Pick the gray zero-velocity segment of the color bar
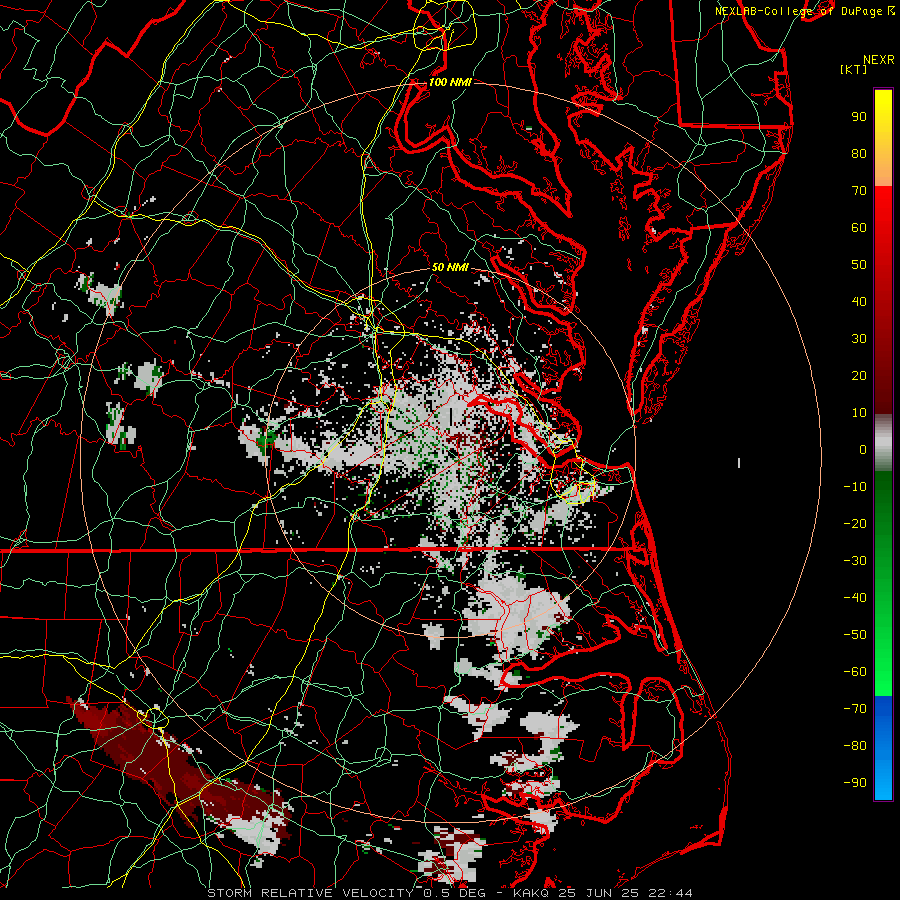 pos(883,443)
